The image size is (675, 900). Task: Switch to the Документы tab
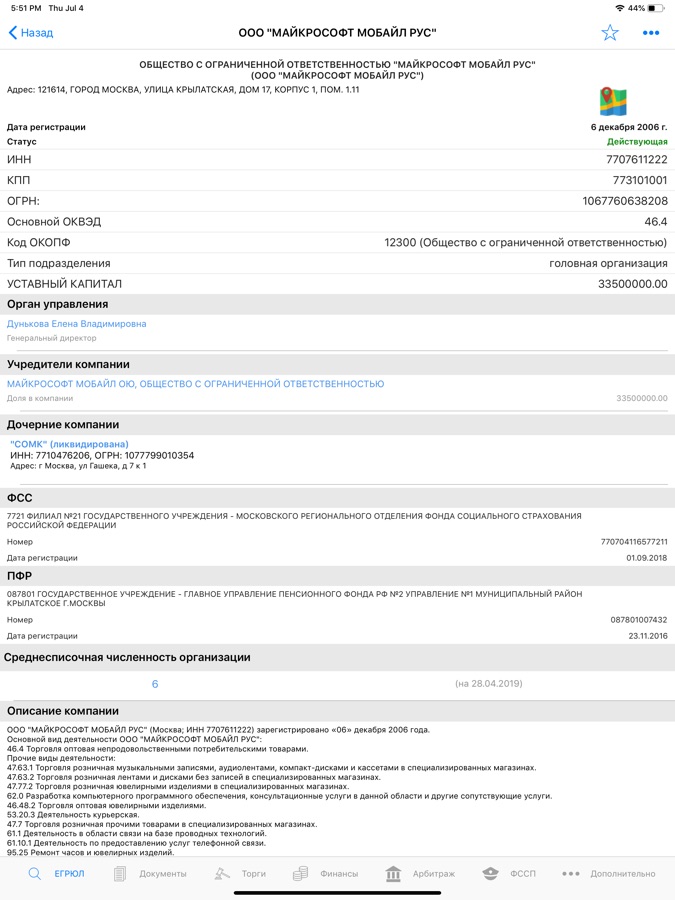(162, 874)
